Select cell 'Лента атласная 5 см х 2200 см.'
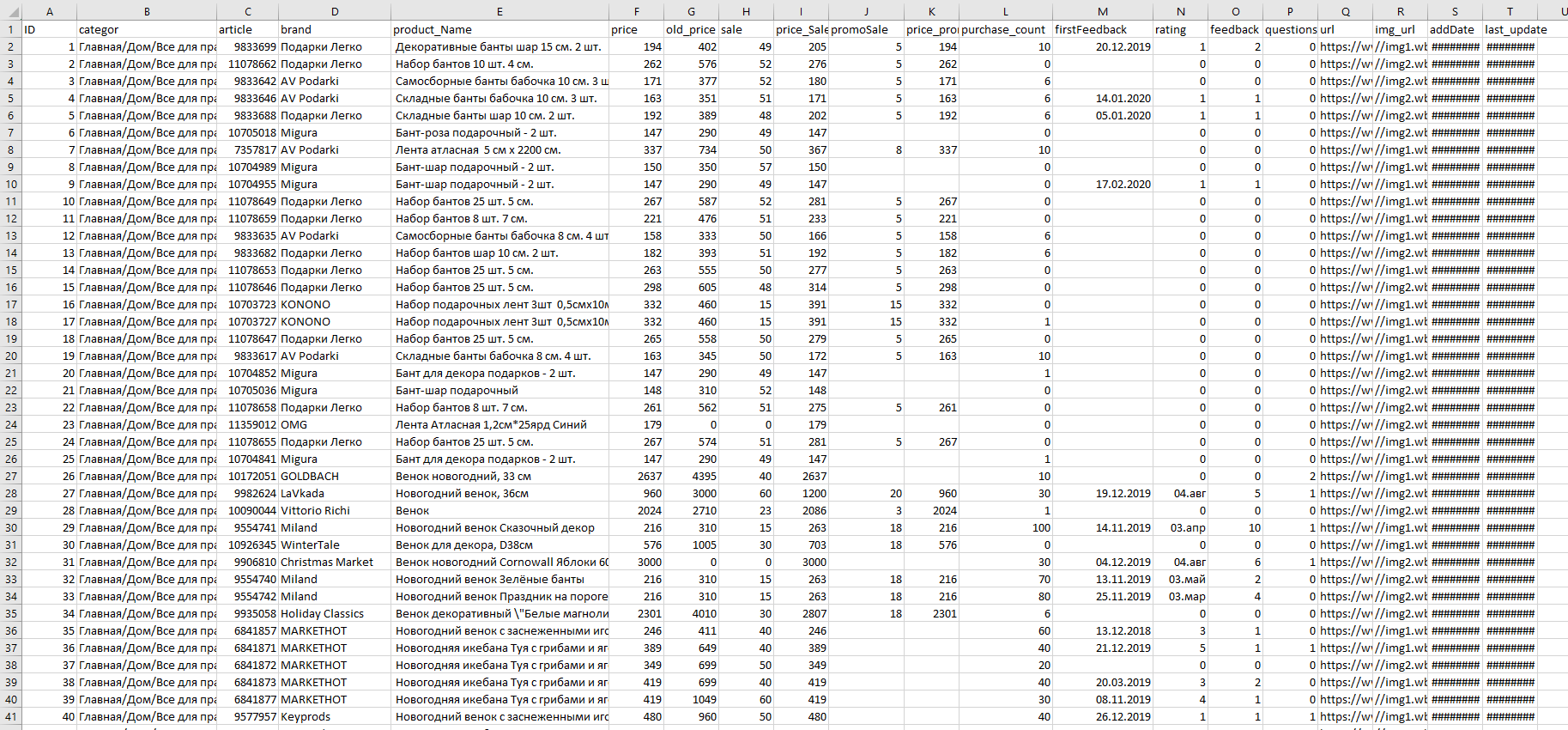Screen dimensions: 1568x730 pos(499,149)
